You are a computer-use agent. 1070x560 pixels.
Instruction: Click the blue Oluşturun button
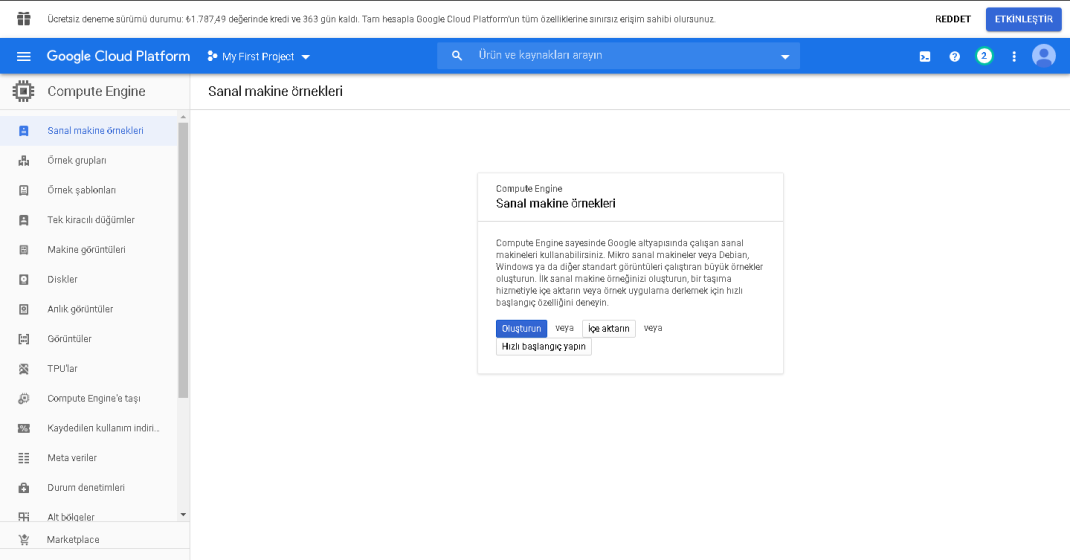tap(521, 329)
